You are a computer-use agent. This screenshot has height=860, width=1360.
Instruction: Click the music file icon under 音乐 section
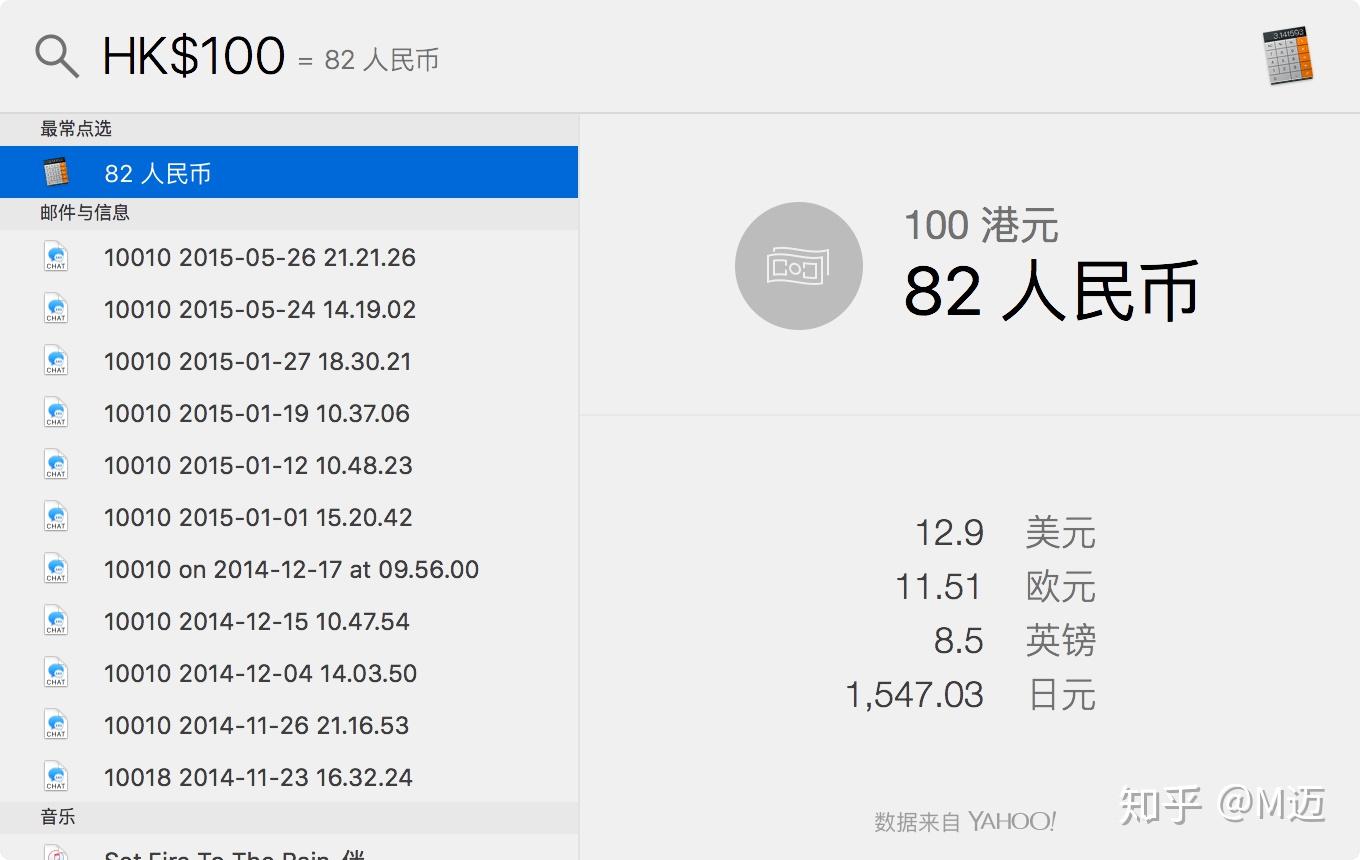56,853
